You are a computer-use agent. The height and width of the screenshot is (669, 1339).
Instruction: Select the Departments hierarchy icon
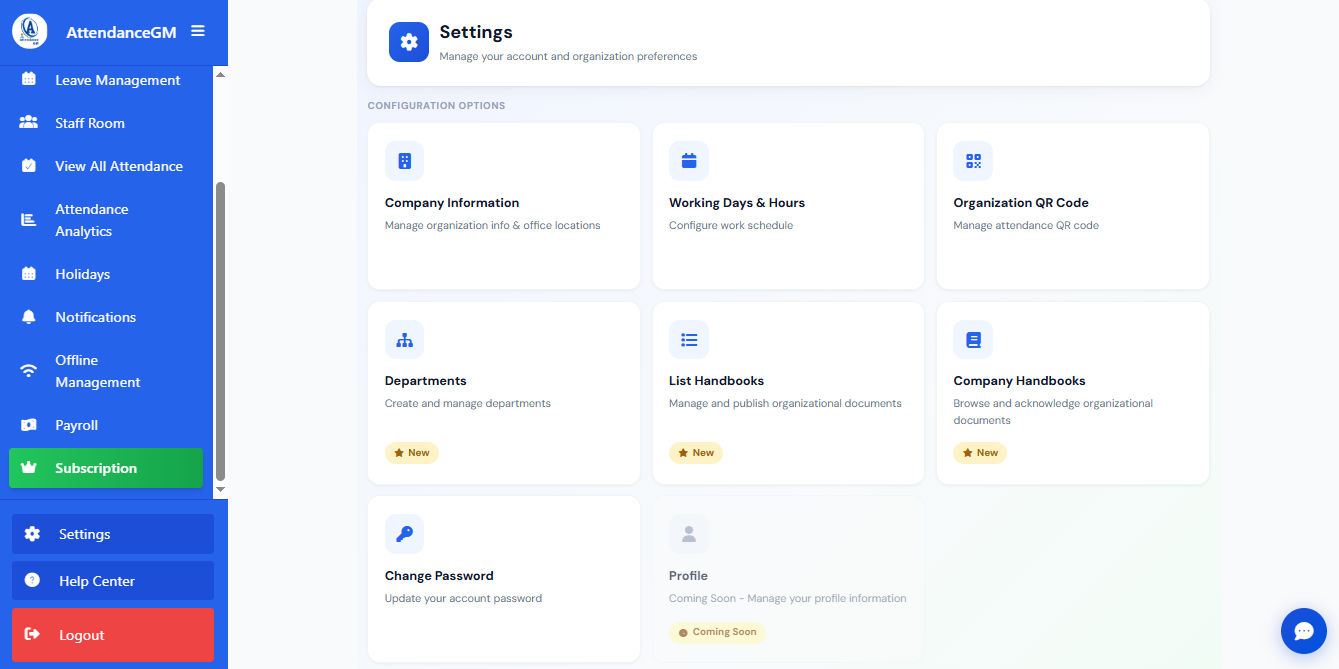(x=404, y=340)
